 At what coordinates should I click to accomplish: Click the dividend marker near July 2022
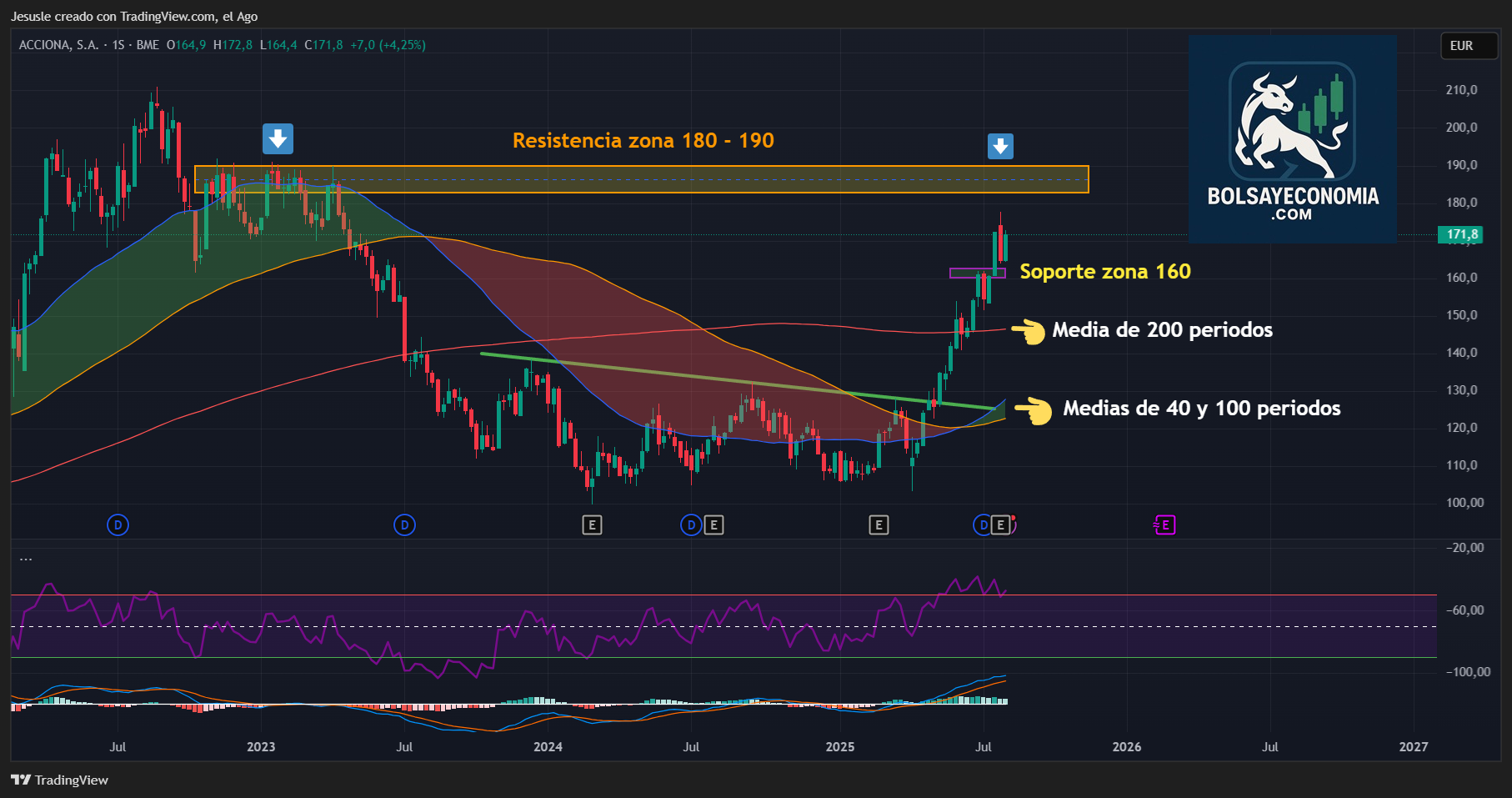118,524
